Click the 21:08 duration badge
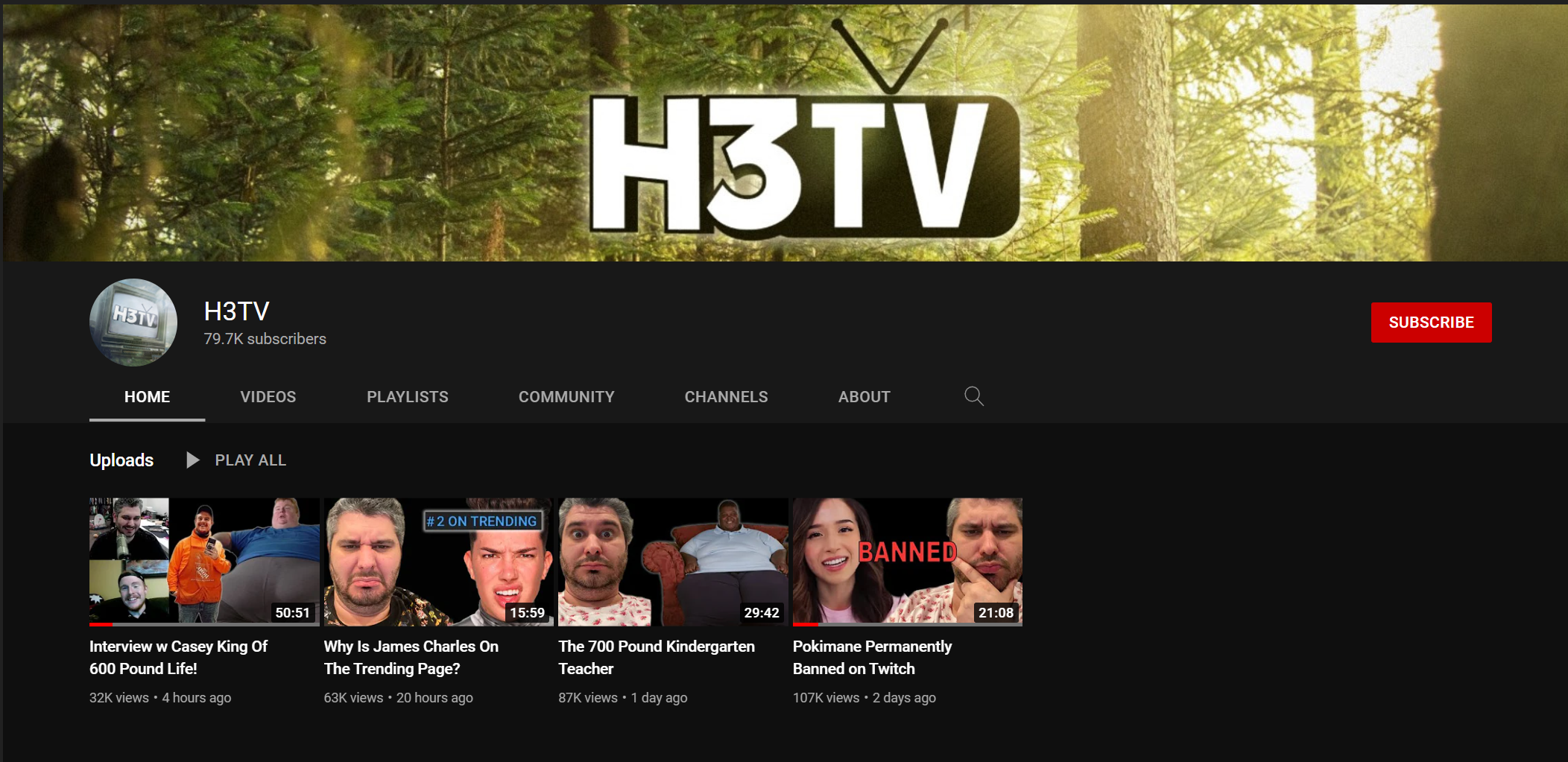 (x=996, y=612)
